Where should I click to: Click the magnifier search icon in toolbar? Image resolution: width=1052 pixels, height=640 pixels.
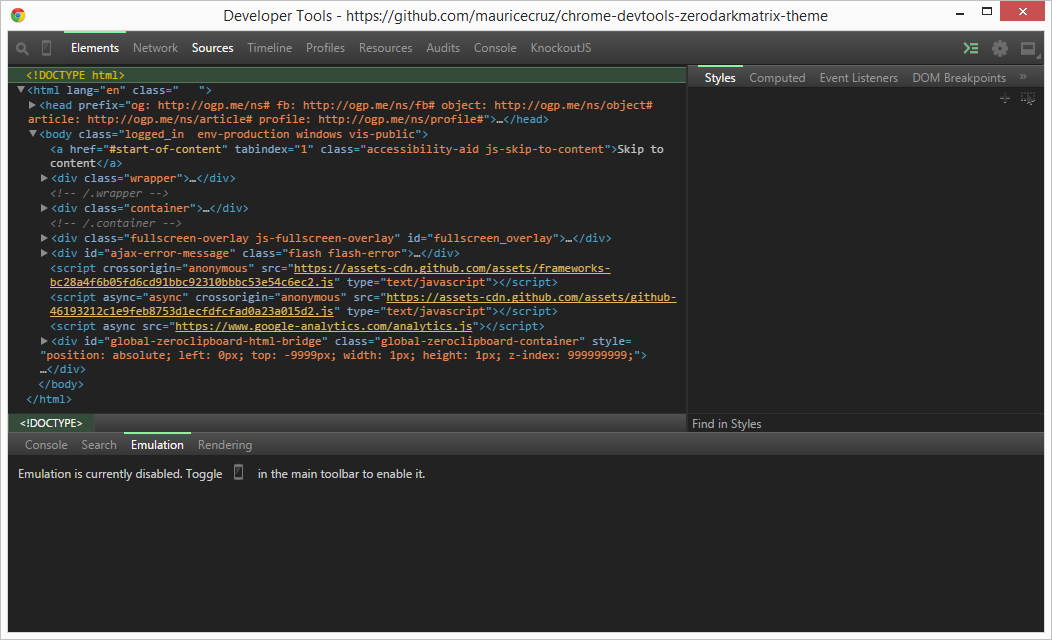pyautogui.click(x=22, y=48)
